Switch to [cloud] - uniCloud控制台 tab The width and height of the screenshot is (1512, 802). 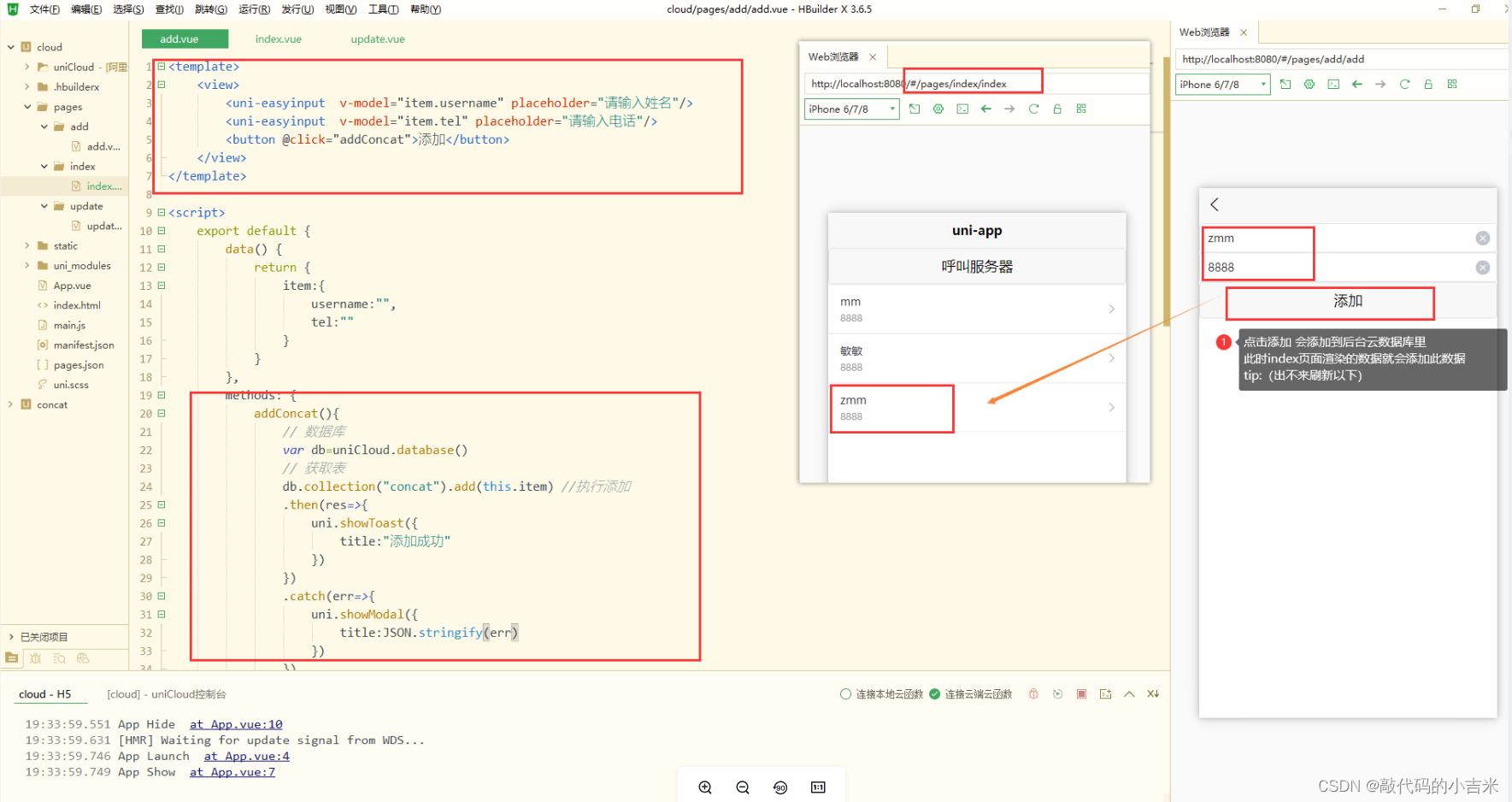(x=167, y=694)
